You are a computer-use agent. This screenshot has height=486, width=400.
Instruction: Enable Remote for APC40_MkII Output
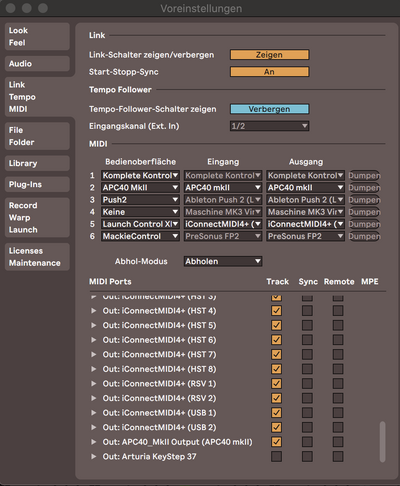pyautogui.click(x=338, y=442)
